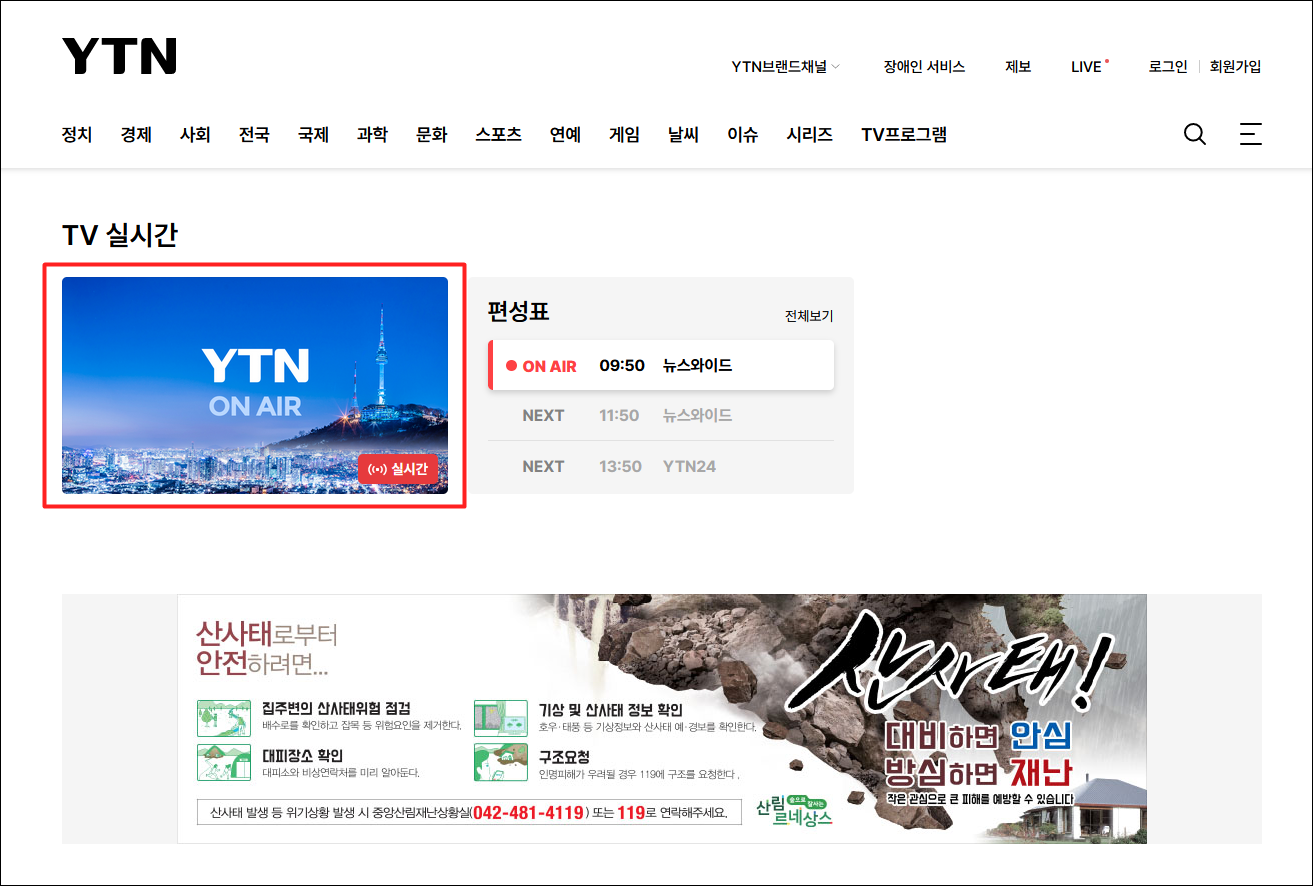1313x886 pixels.
Task: Select the 날씨 menu item
Action: coord(683,134)
